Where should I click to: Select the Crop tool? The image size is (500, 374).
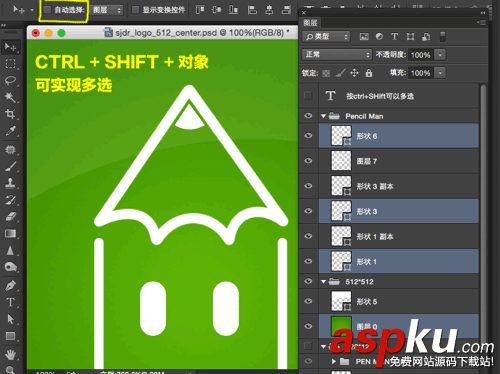[11, 114]
